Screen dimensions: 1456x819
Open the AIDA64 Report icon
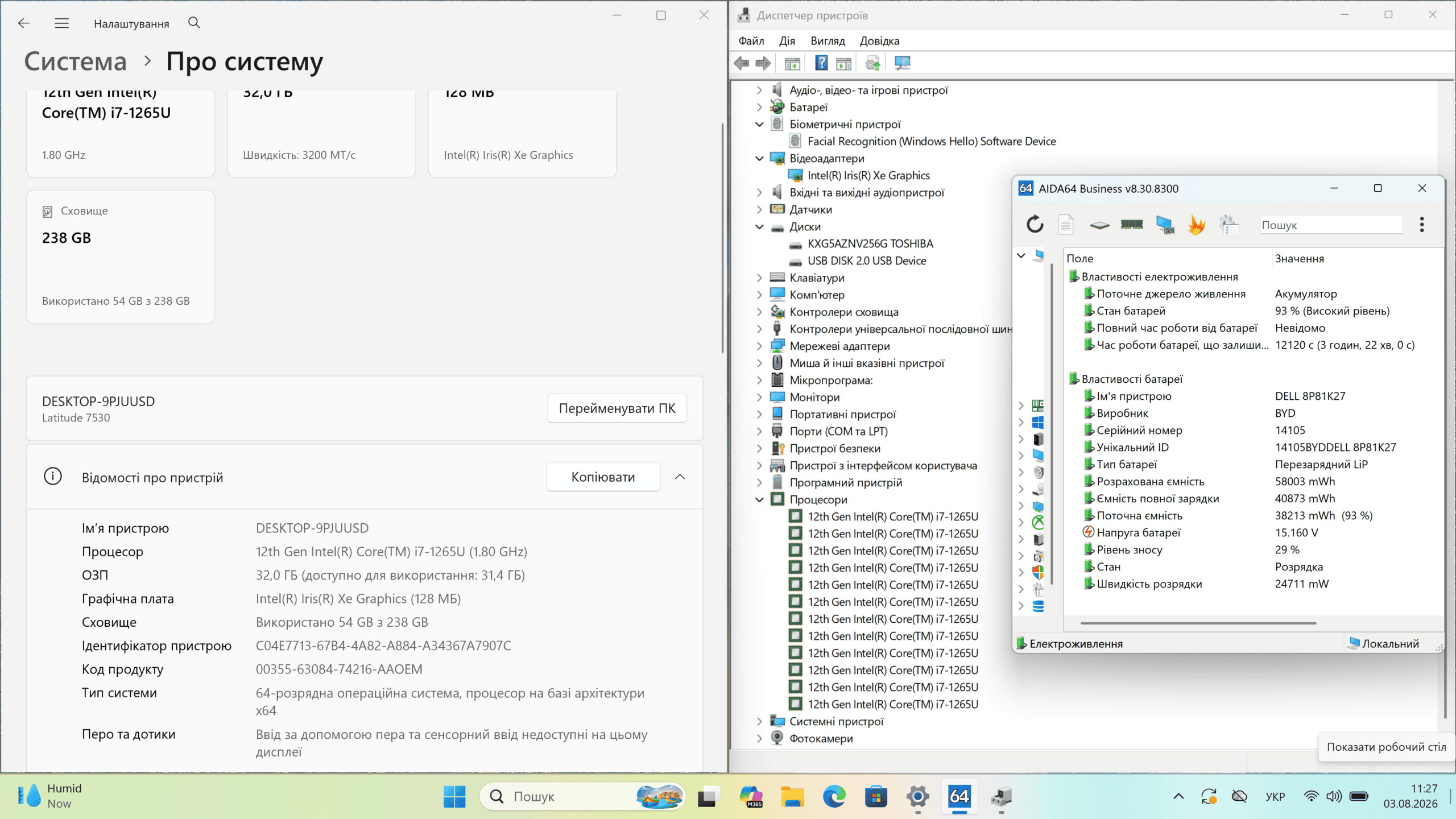pos(1066,225)
